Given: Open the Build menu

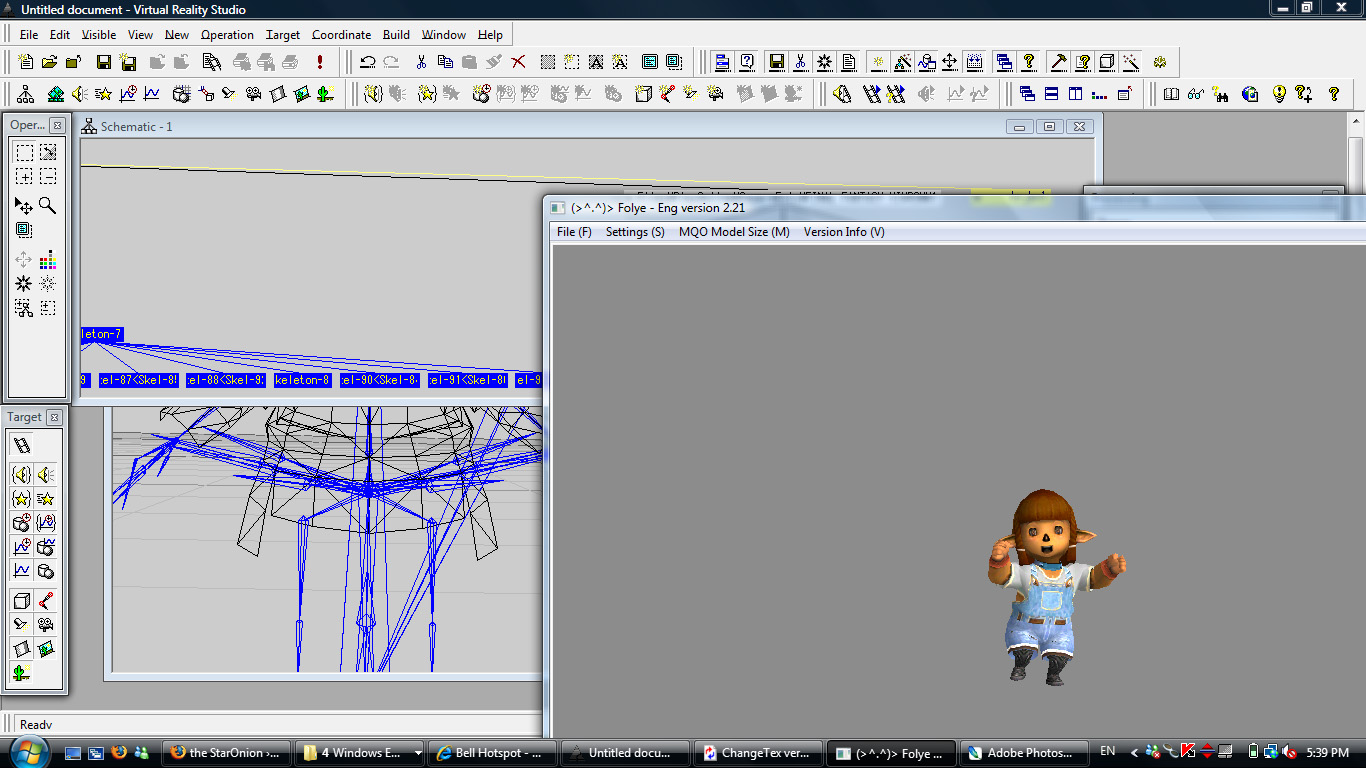Looking at the screenshot, I should pyautogui.click(x=396, y=34).
